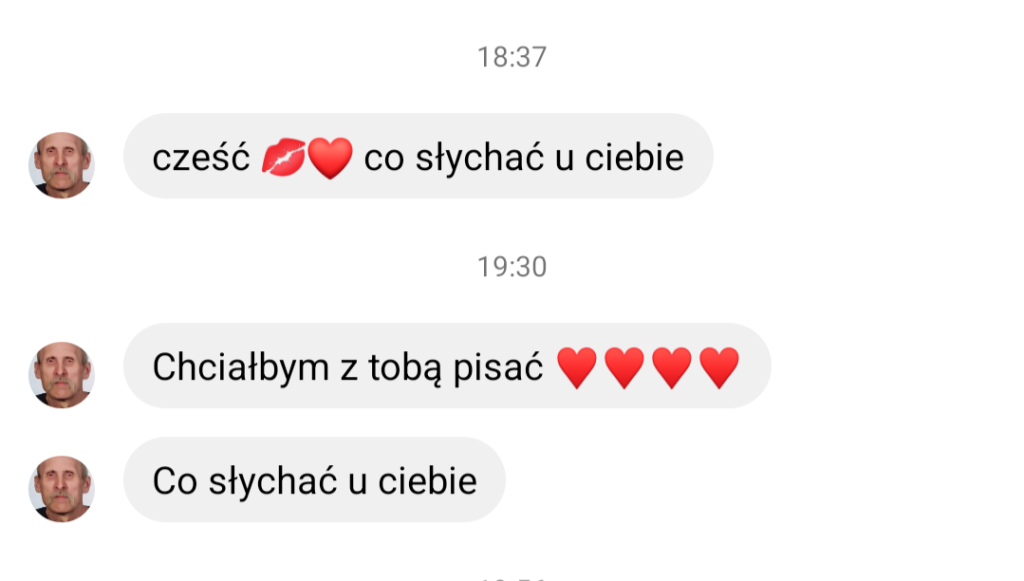This screenshot has height=581, width=1024.
Task: Select the capitalized Co słychać u ciebie bubble
Action: click(314, 479)
